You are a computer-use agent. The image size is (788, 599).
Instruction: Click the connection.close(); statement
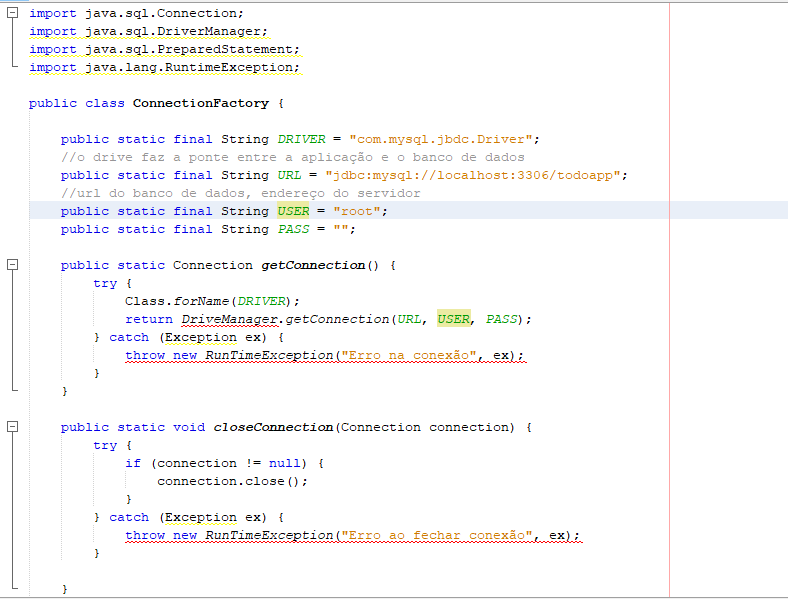(232, 481)
